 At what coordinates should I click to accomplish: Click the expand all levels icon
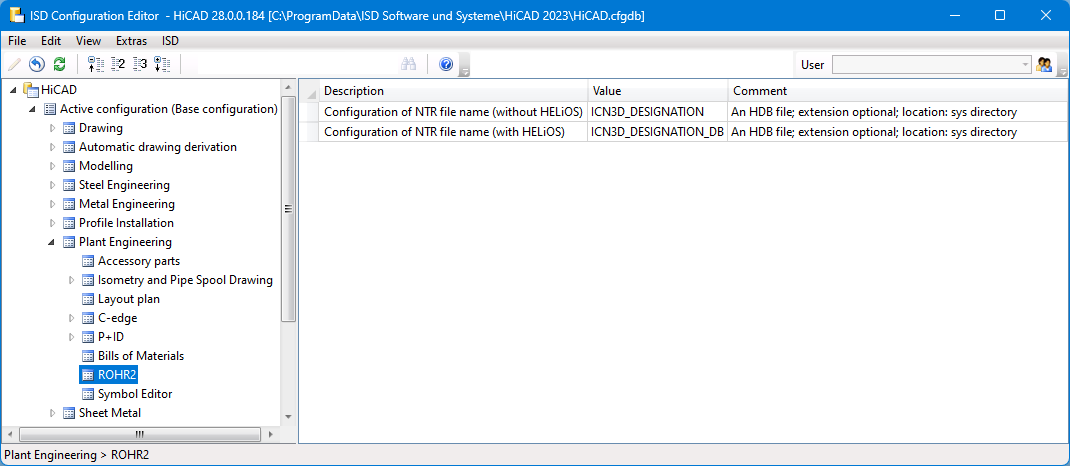(162, 65)
